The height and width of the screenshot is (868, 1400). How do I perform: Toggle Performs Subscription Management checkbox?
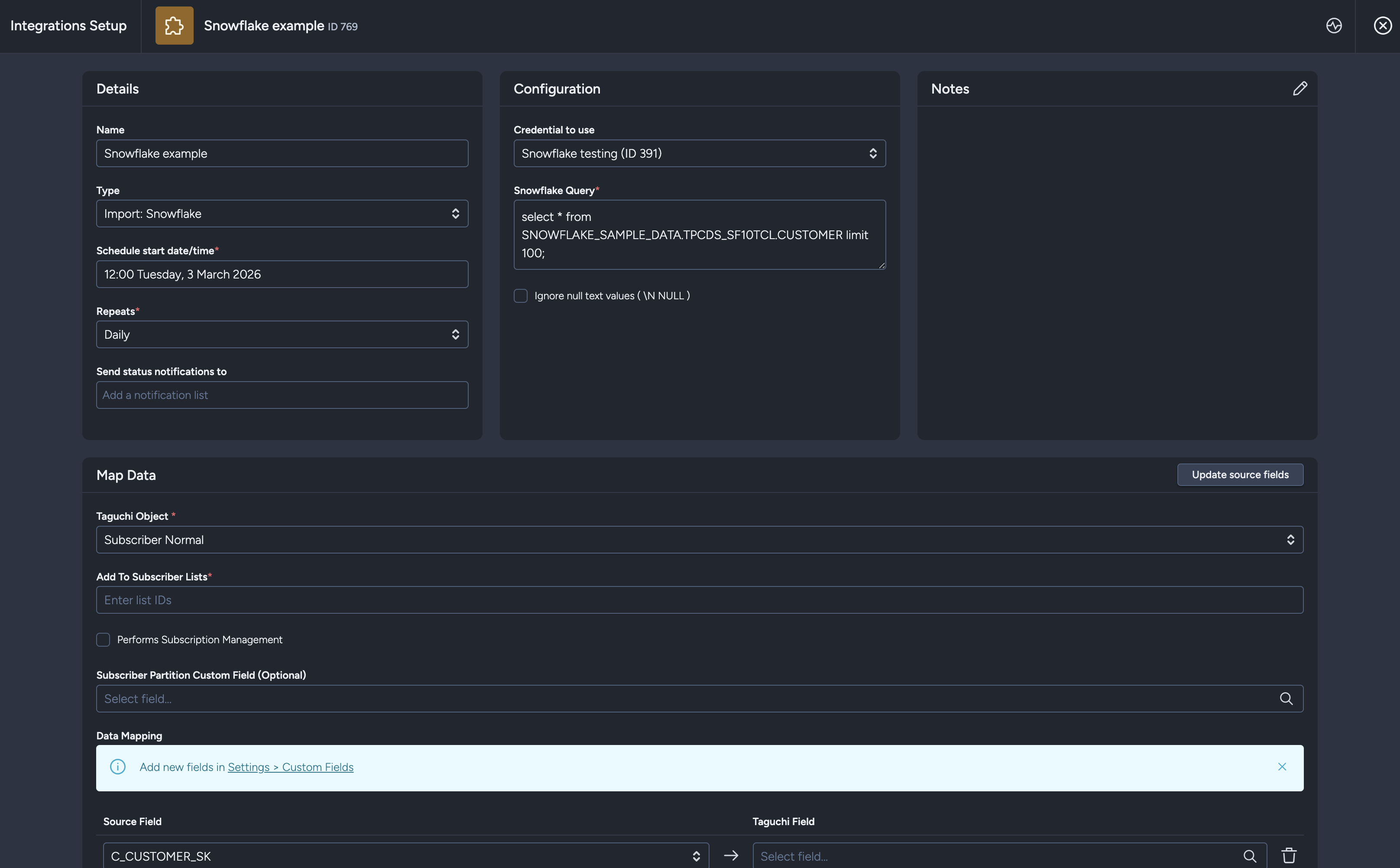coord(104,639)
